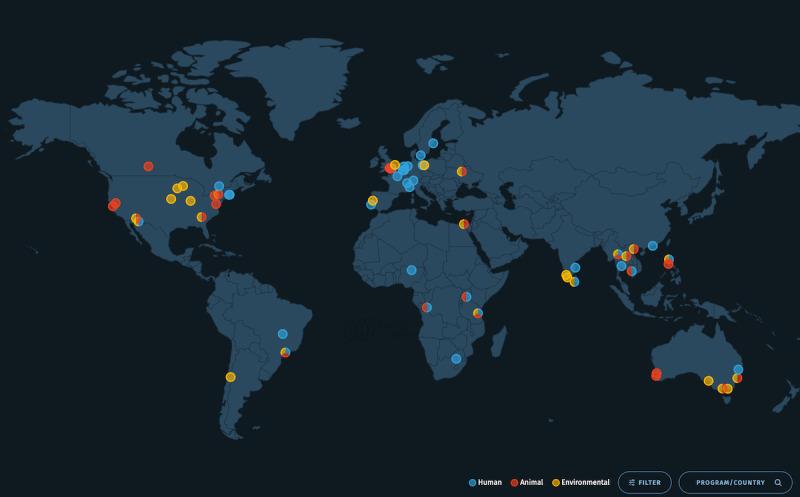Click the blue Human legend color dot

(473, 482)
